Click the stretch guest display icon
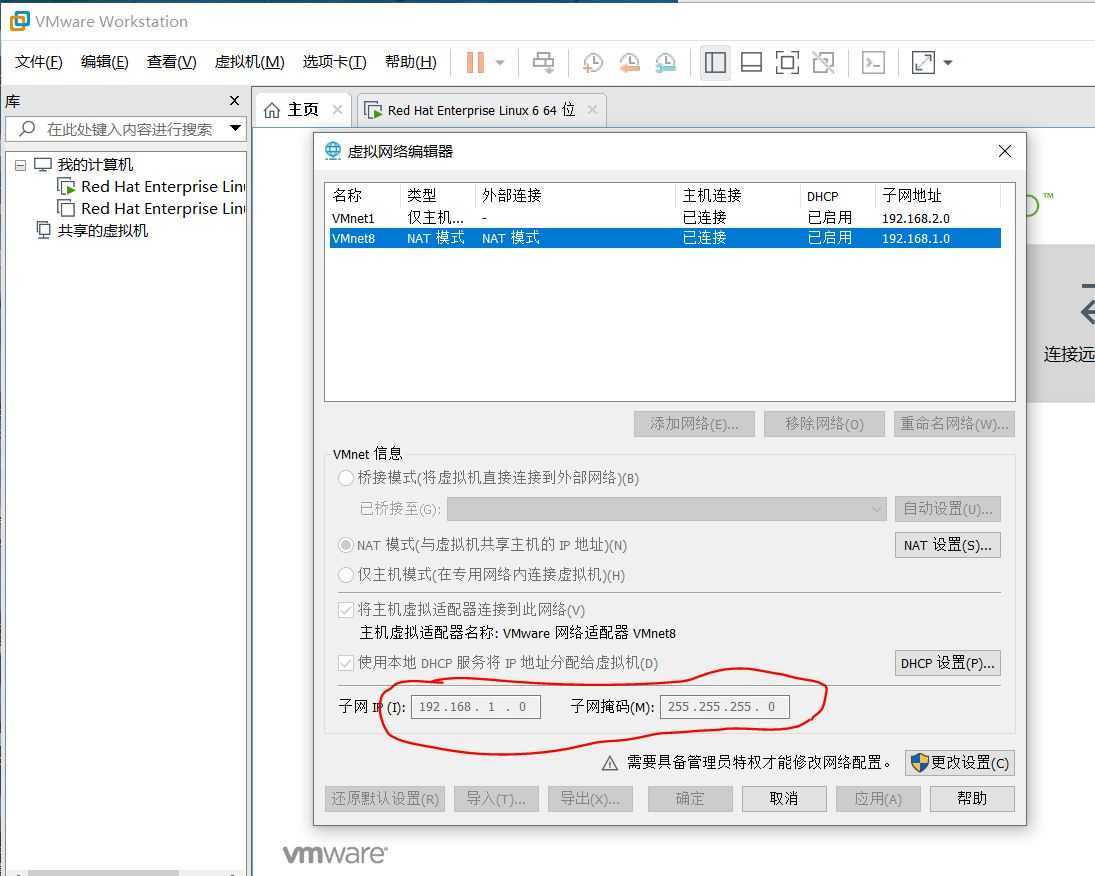 pos(923,62)
